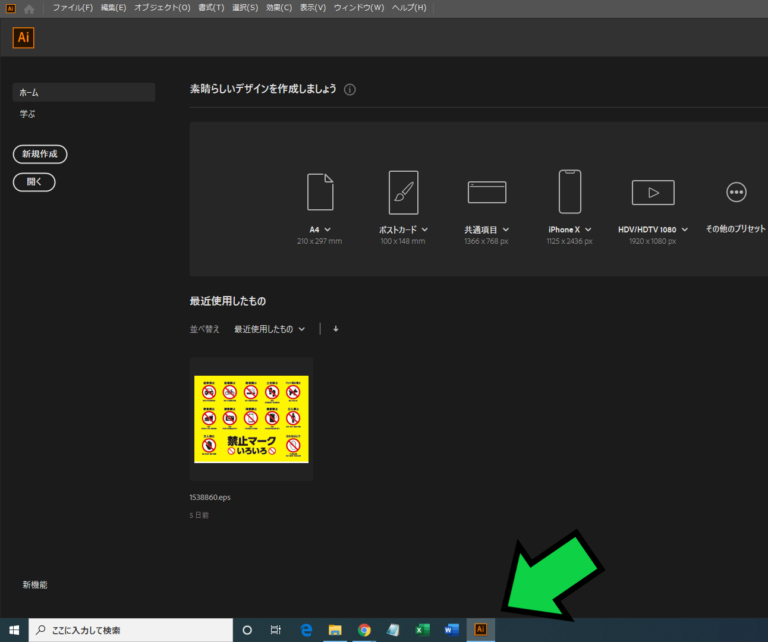
Task: Choose the 共通項目 web preset icon
Action: tap(487, 192)
